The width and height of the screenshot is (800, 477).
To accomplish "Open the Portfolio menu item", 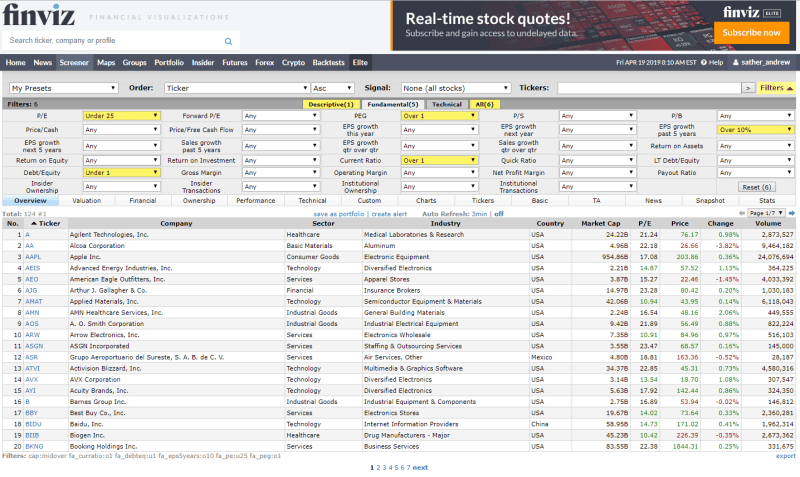I will coord(169,63).
